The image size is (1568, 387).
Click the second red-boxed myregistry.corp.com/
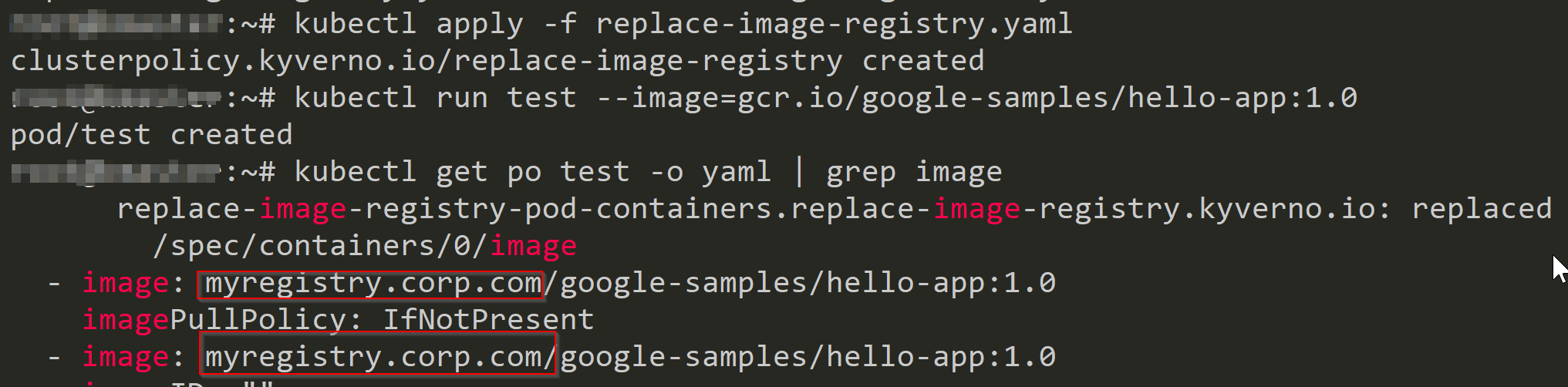coord(378,357)
